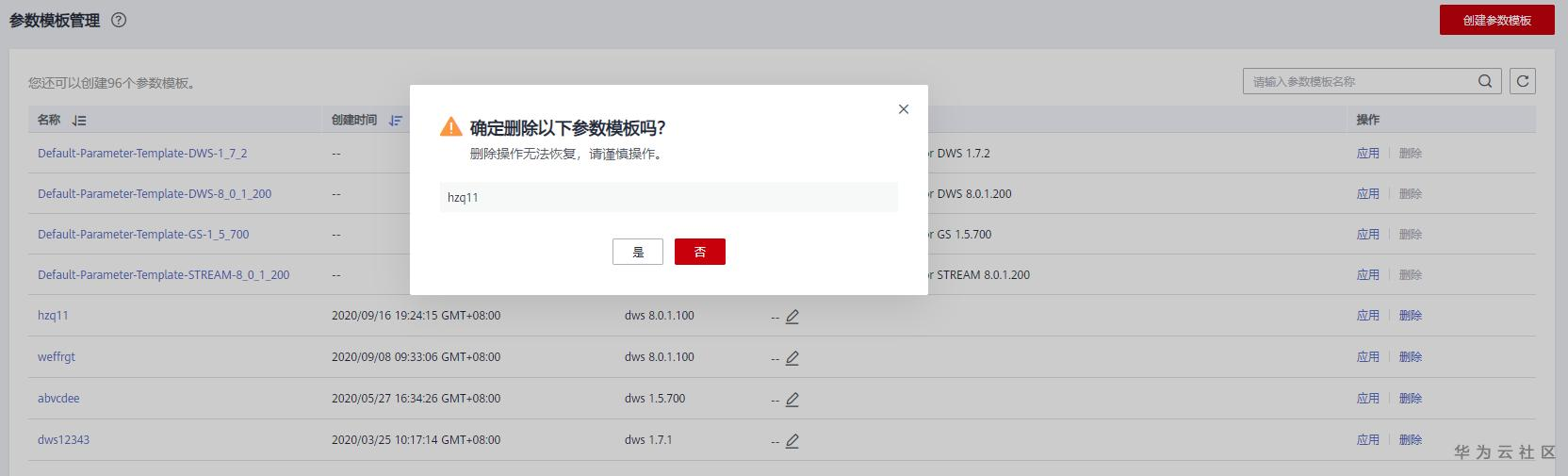
Task: Edit description of hzq11 template
Action: point(792,317)
